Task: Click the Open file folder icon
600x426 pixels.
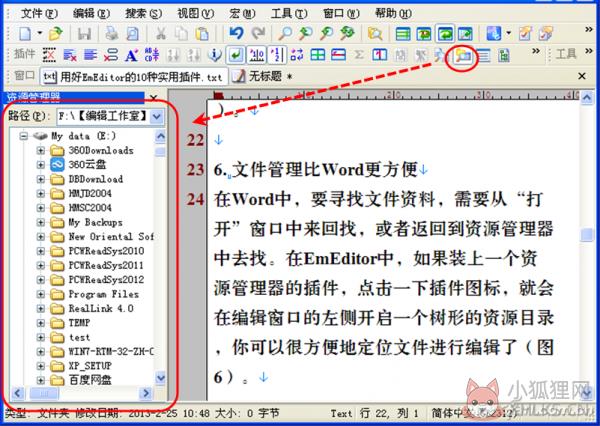Action: coord(56,34)
